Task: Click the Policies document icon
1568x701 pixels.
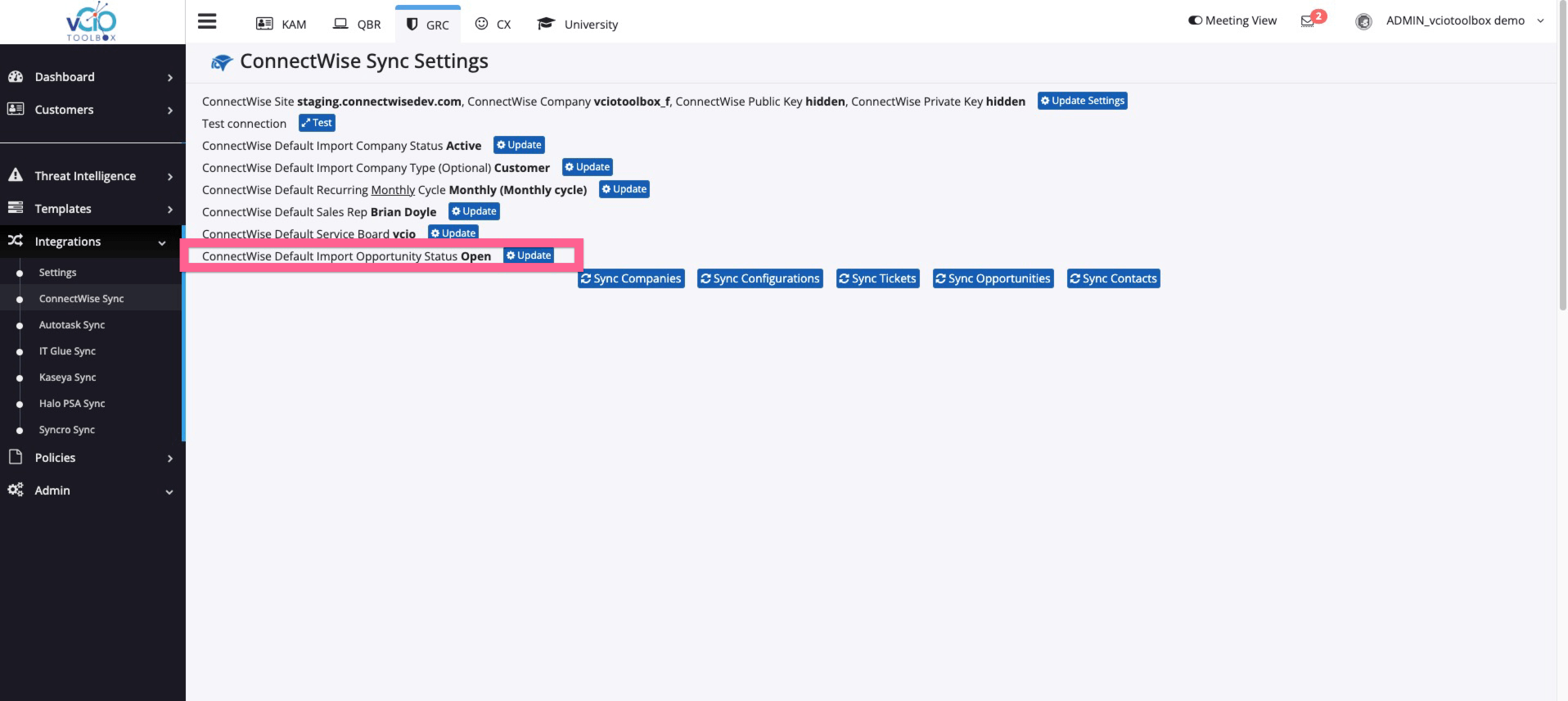Action: [x=16, y=457]
